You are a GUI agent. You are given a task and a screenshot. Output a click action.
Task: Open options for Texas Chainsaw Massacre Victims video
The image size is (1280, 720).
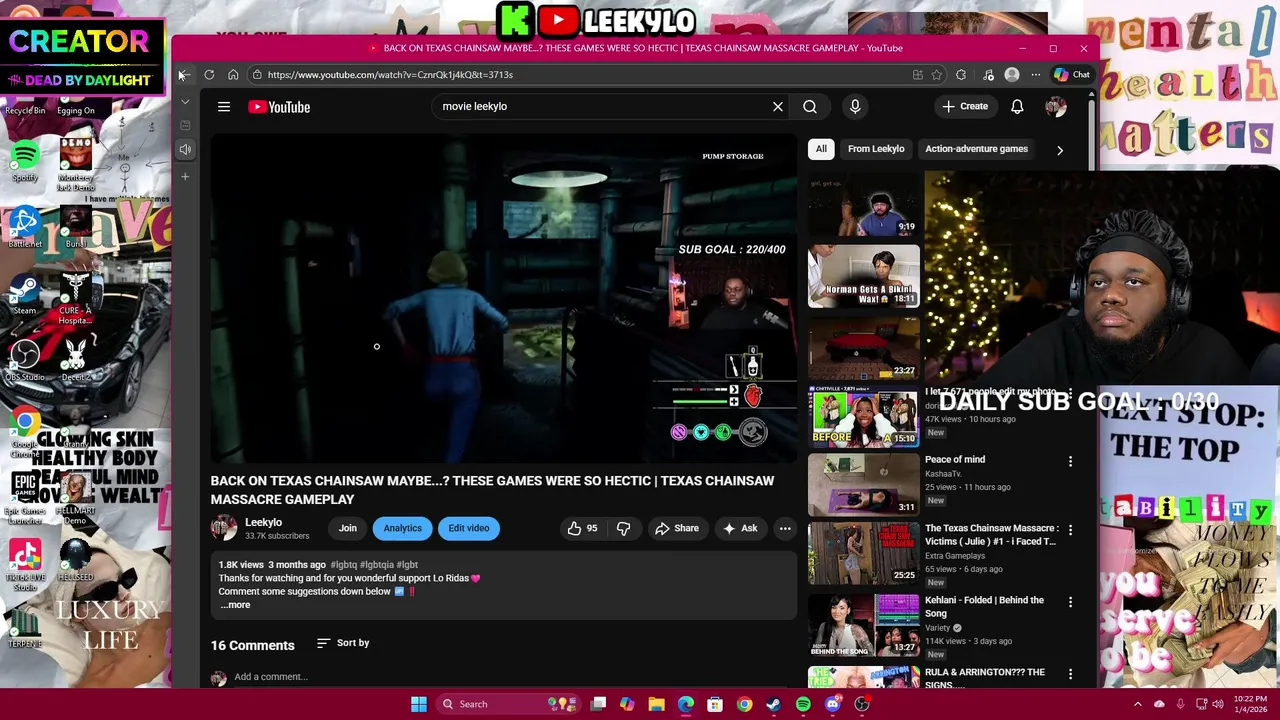click(x=1070, y=529)
